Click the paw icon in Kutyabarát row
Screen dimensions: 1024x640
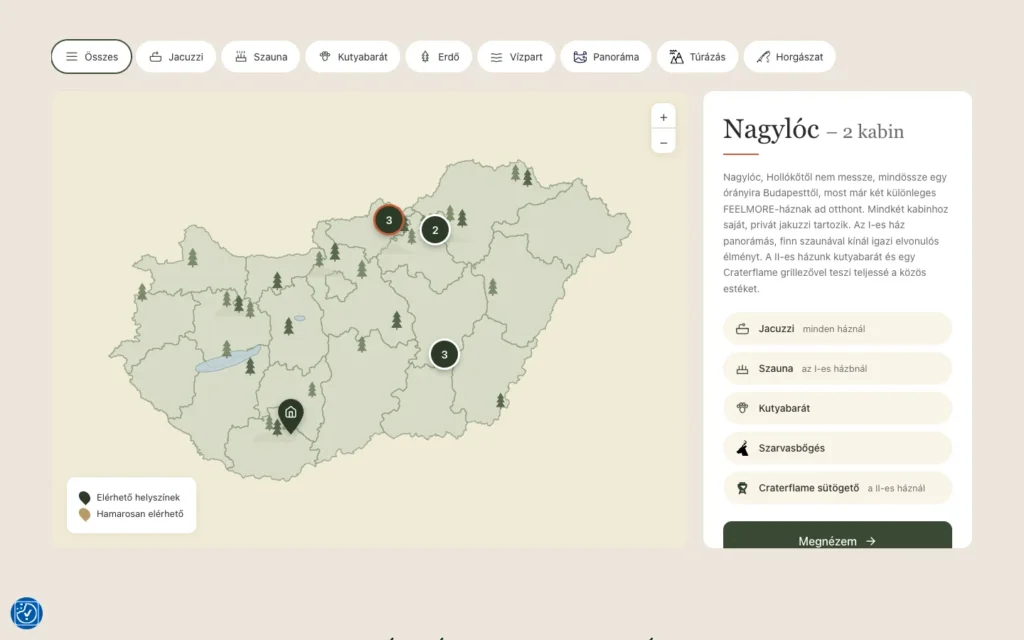click(743, 408)
